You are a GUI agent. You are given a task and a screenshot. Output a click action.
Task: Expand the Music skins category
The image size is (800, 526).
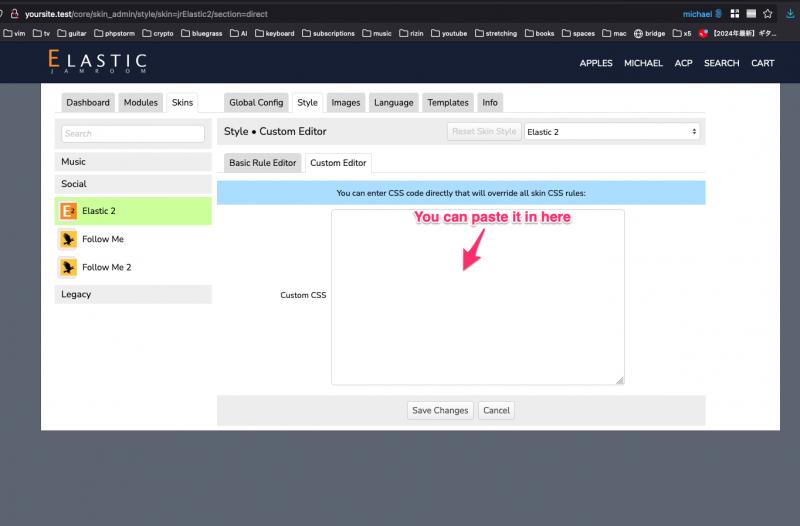click(x=133, y=162)
